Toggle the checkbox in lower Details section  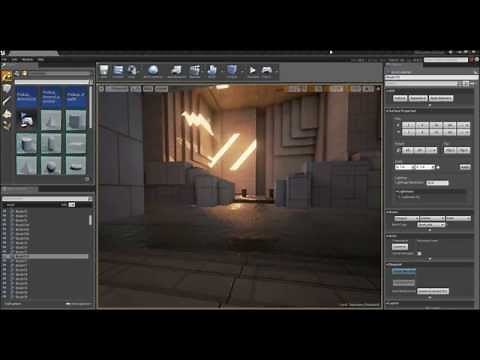click(419, 254)
